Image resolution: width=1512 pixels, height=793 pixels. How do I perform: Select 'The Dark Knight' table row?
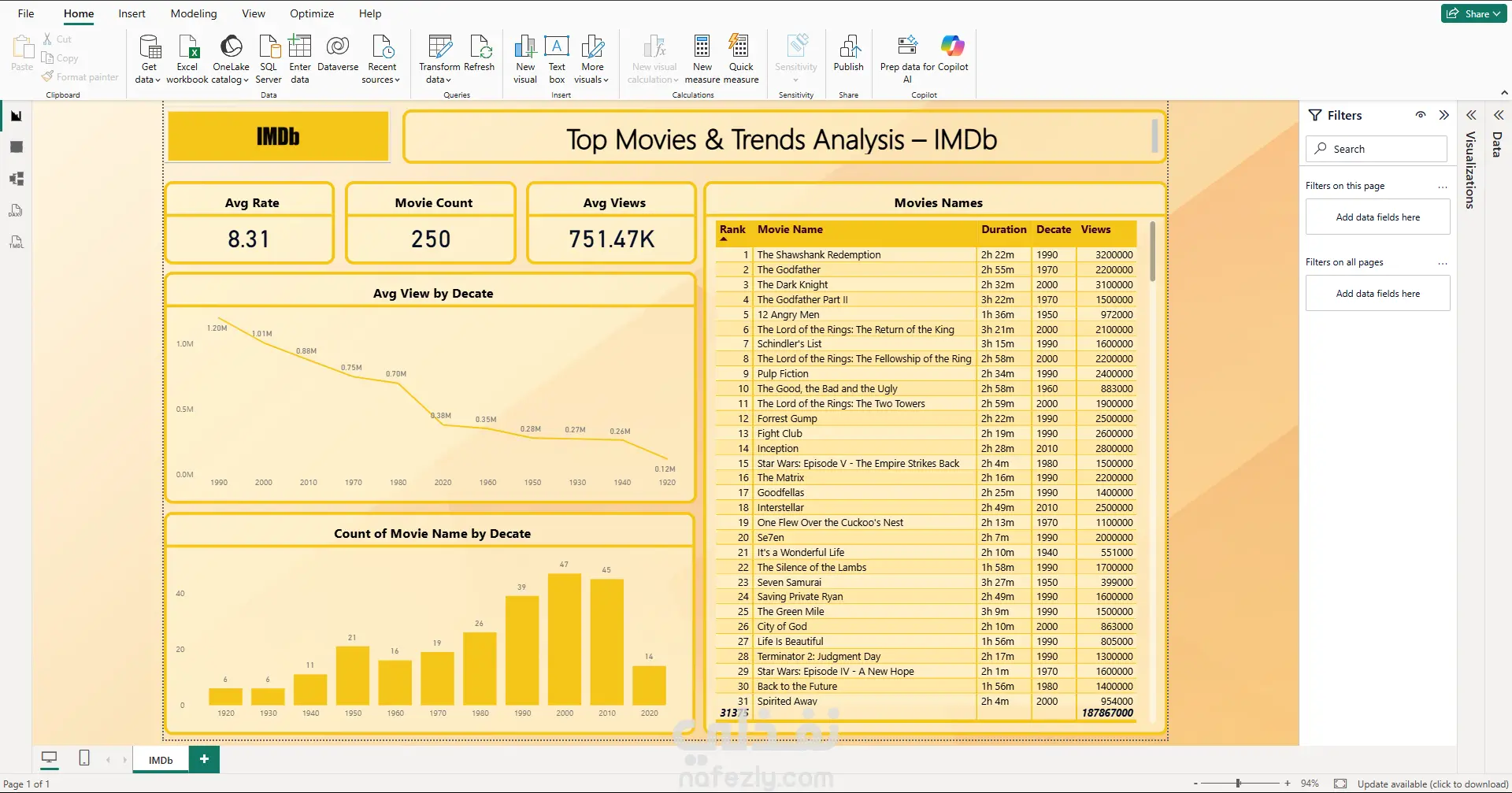pyautogui.click(x=925, y=284)
